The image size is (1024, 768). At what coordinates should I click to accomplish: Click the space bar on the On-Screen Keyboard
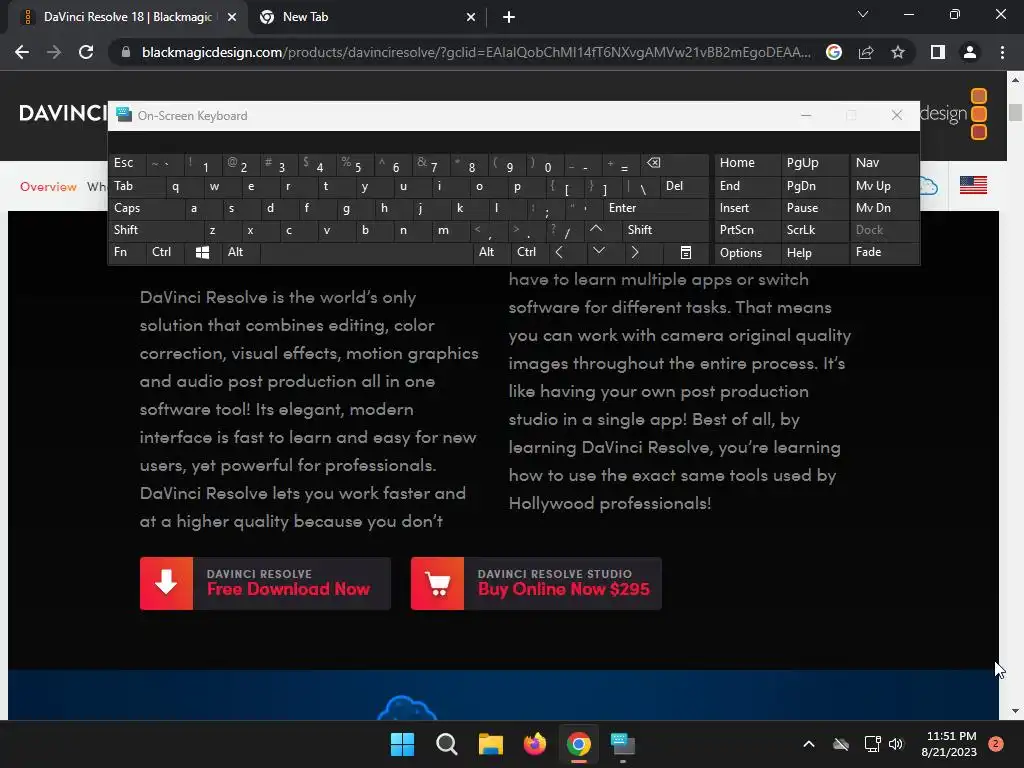[x=366, y=253]
